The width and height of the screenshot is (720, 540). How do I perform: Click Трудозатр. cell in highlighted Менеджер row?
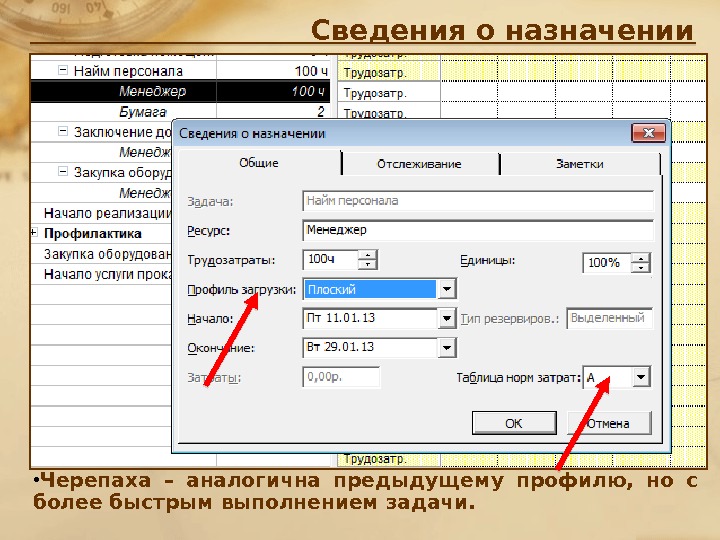tap(389, 93)
